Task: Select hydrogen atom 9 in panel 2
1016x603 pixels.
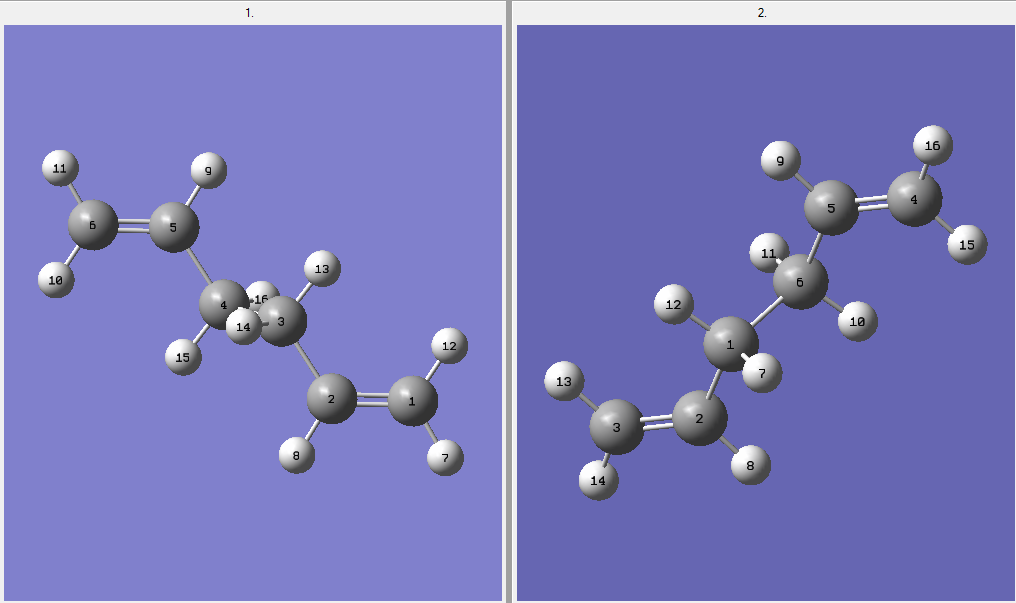Action: pos(781,161)
